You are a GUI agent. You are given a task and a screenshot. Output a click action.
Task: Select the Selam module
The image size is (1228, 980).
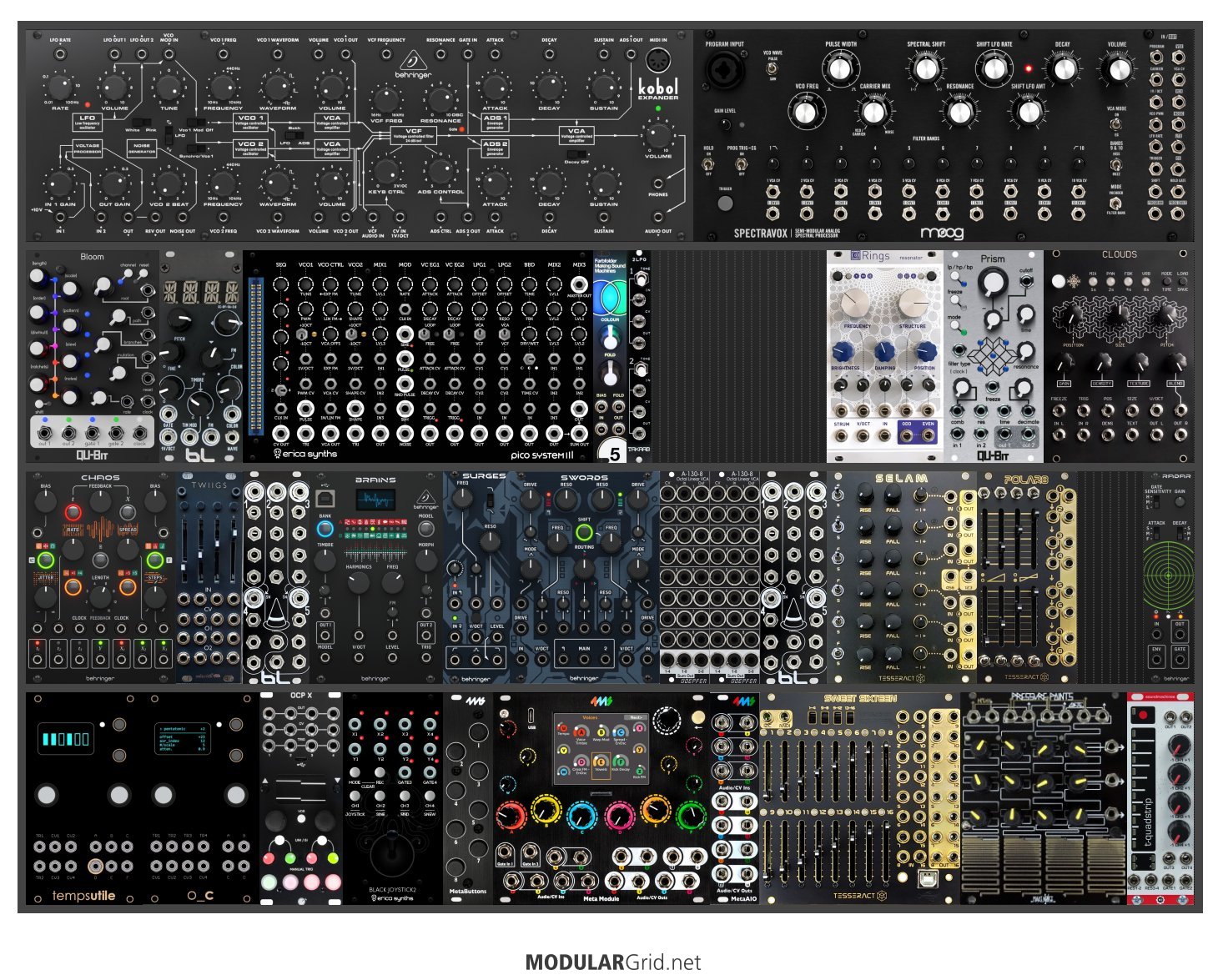click(x=901, y=577)
